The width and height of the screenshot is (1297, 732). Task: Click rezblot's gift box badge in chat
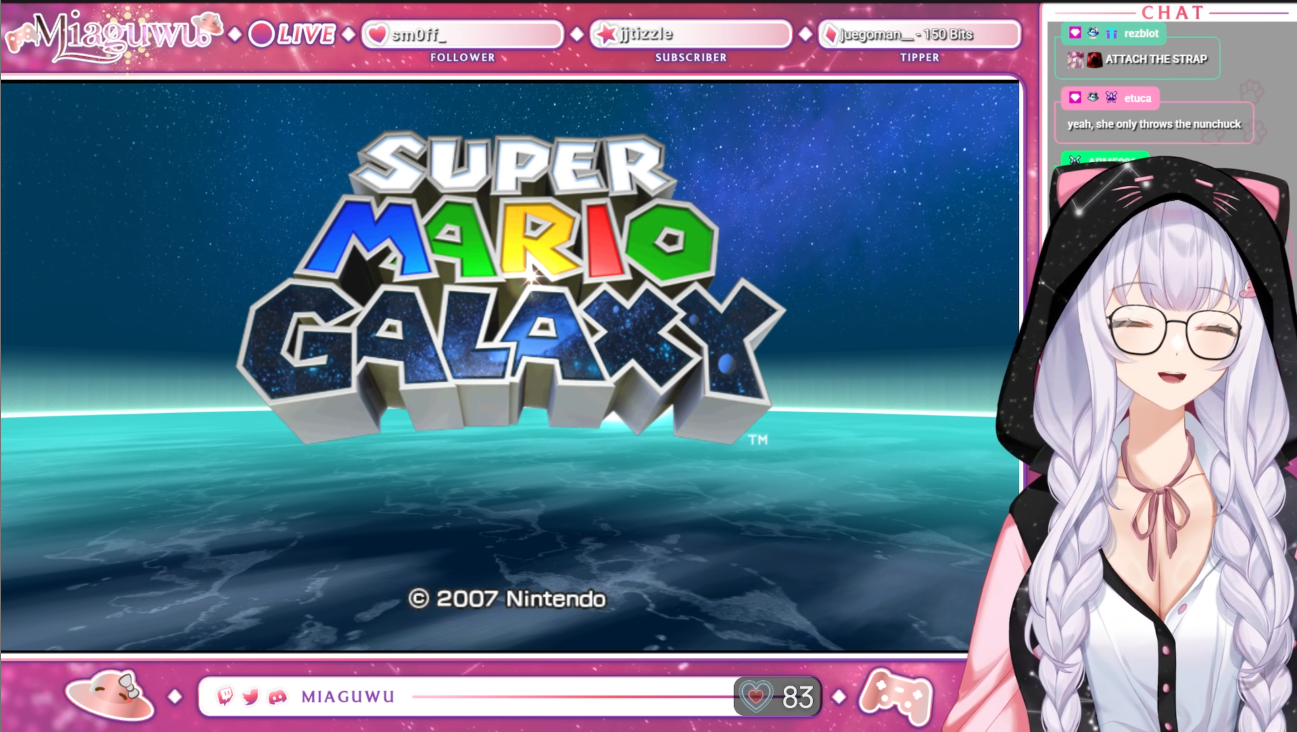[1111, 33]
